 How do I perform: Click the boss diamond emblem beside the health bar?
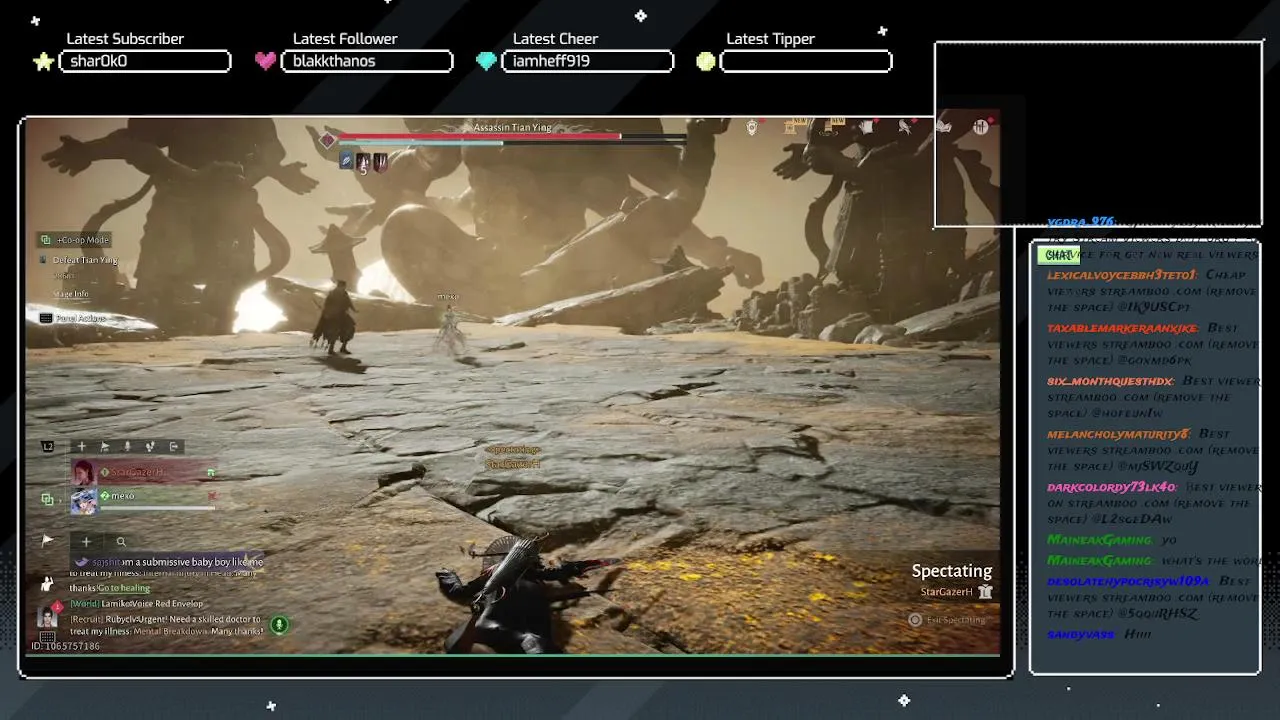click(328, 139)
